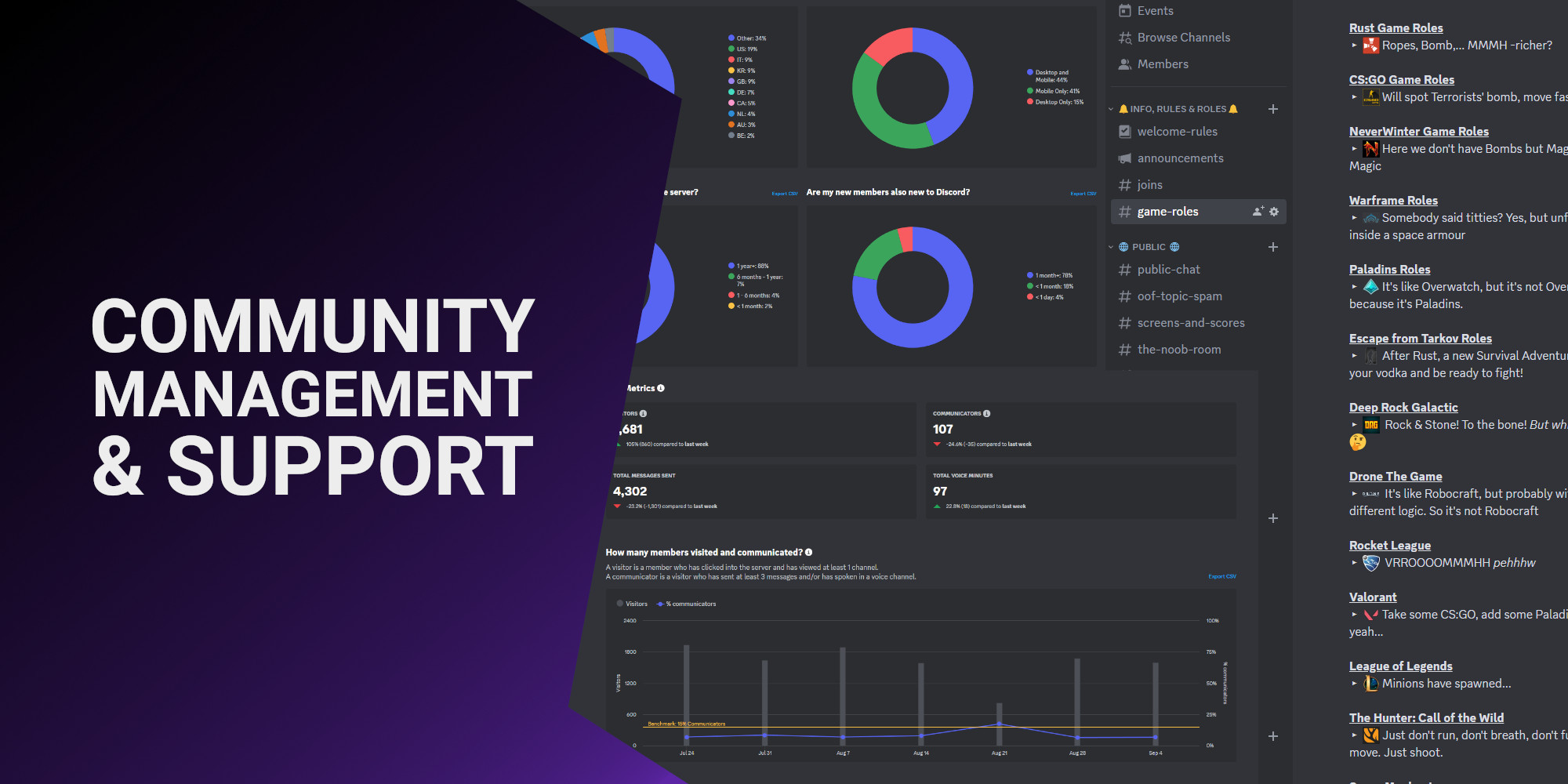1568x784 pixels.
Task: Collapse the PUBLIC channel category
Action: pyautogui.click(x=1111, y=247)
